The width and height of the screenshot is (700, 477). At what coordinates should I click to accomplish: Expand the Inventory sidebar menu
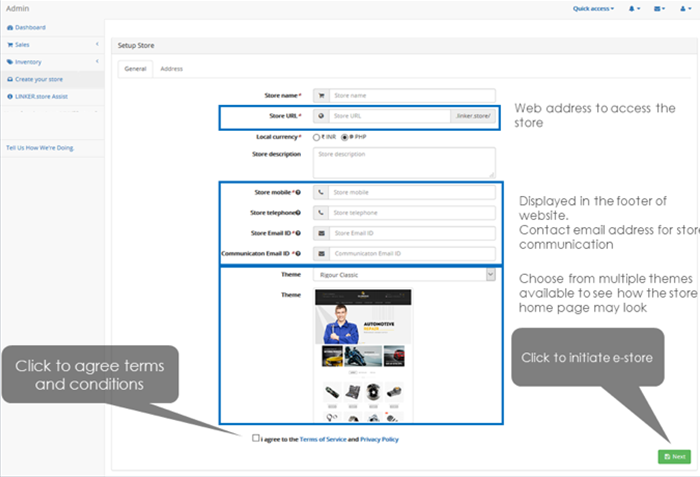pyautogui.click(x=52, y=62)
